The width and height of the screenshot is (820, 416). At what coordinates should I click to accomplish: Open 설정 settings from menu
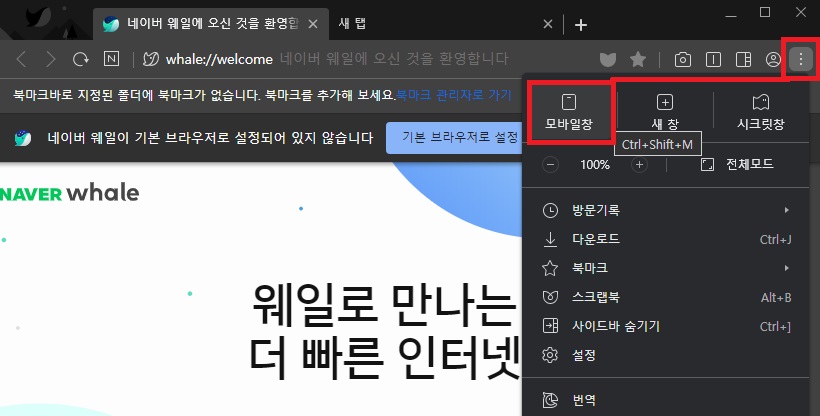tap(666, 355)
